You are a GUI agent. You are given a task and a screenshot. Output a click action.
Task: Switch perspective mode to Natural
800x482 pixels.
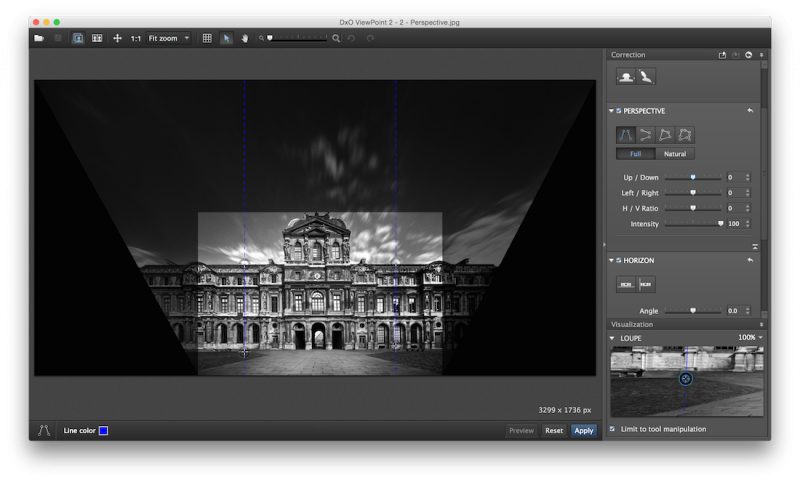[x=675, y=154]
